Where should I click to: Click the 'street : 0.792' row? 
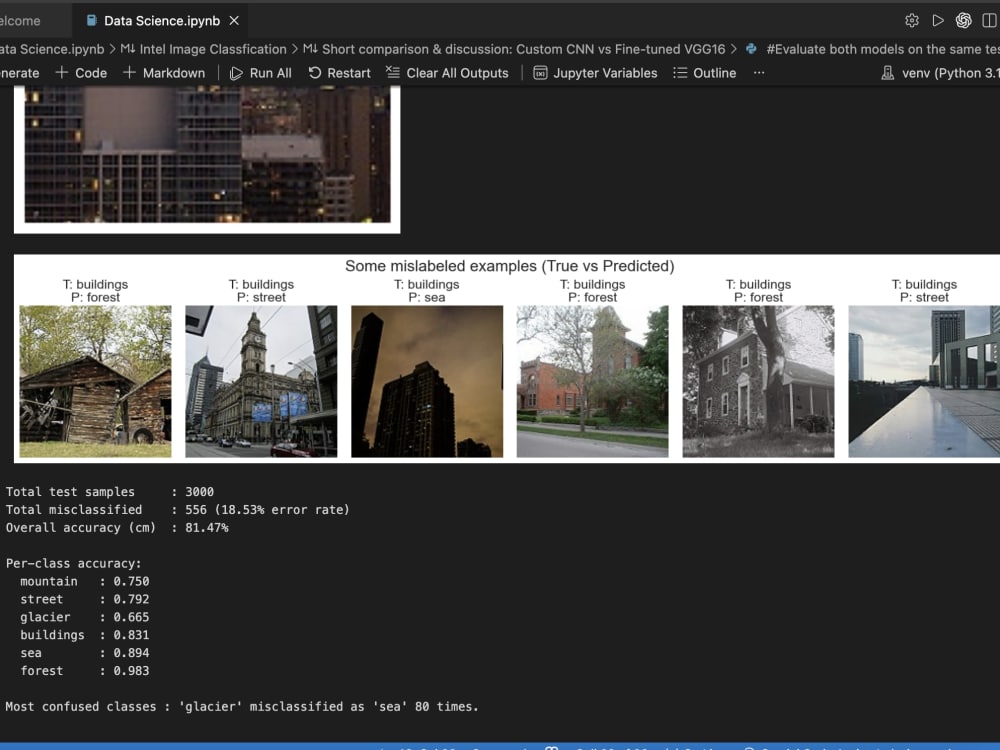pos(85,599)
